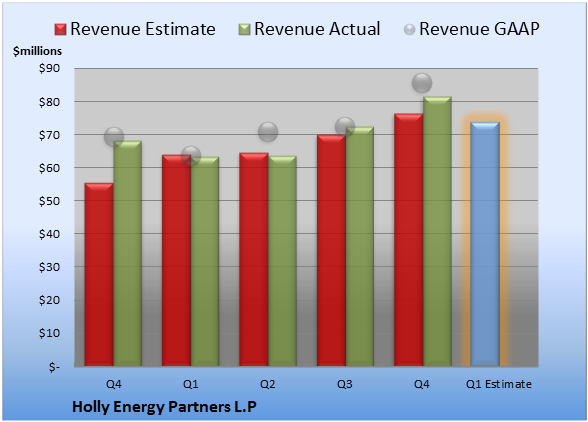Click the gray Revenue GAAP legend marker
Screen dimensions: 588x422
(410, 30)
